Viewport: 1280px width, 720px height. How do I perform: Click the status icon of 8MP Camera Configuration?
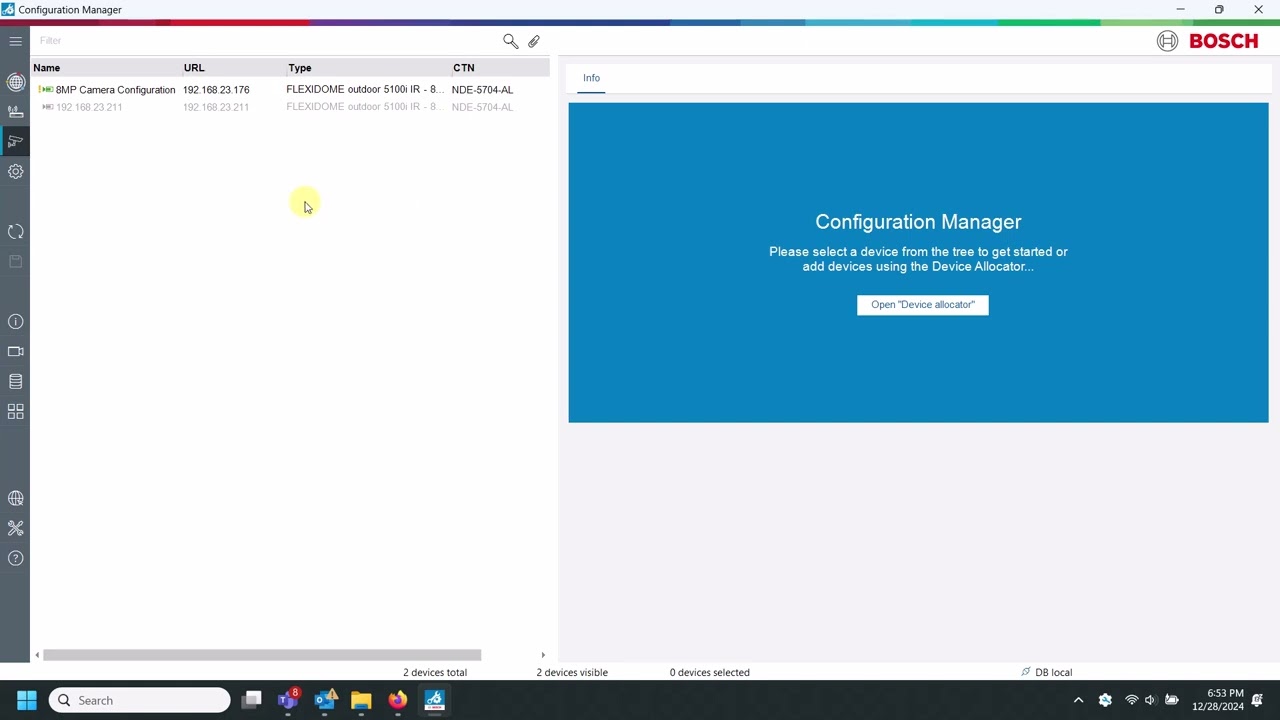coord(46,90)
